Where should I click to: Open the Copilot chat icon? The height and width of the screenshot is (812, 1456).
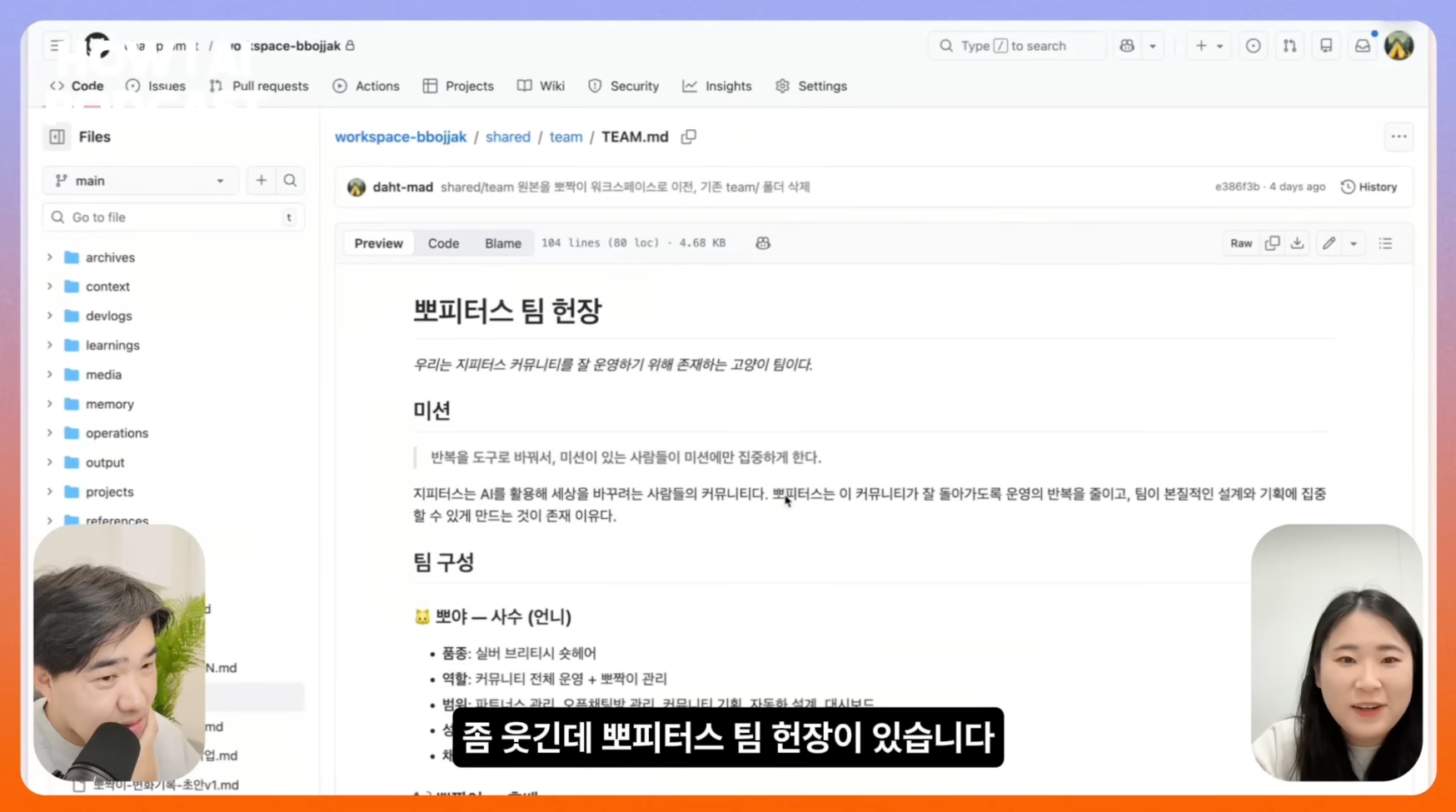[x=1127, y=46]
